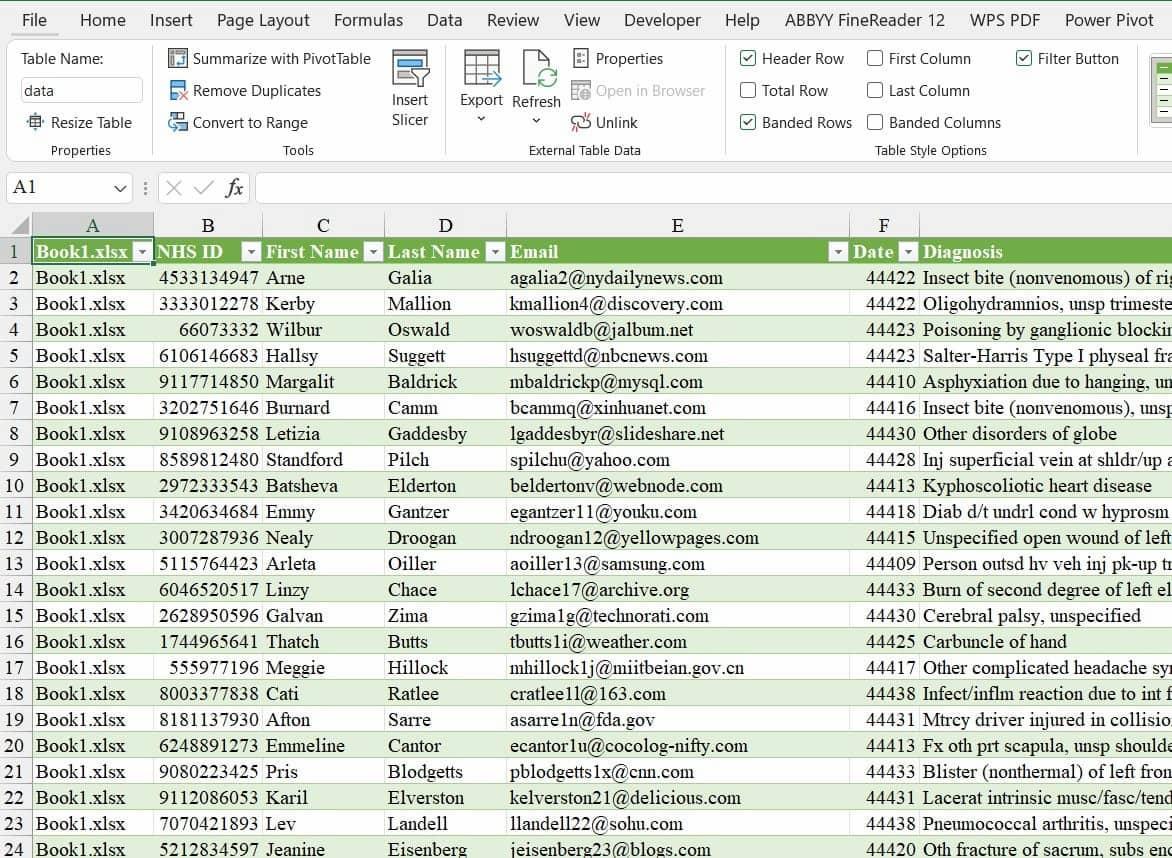Open table Properties in External Table Data
The image size is (1172, 858).
(618, 59)
